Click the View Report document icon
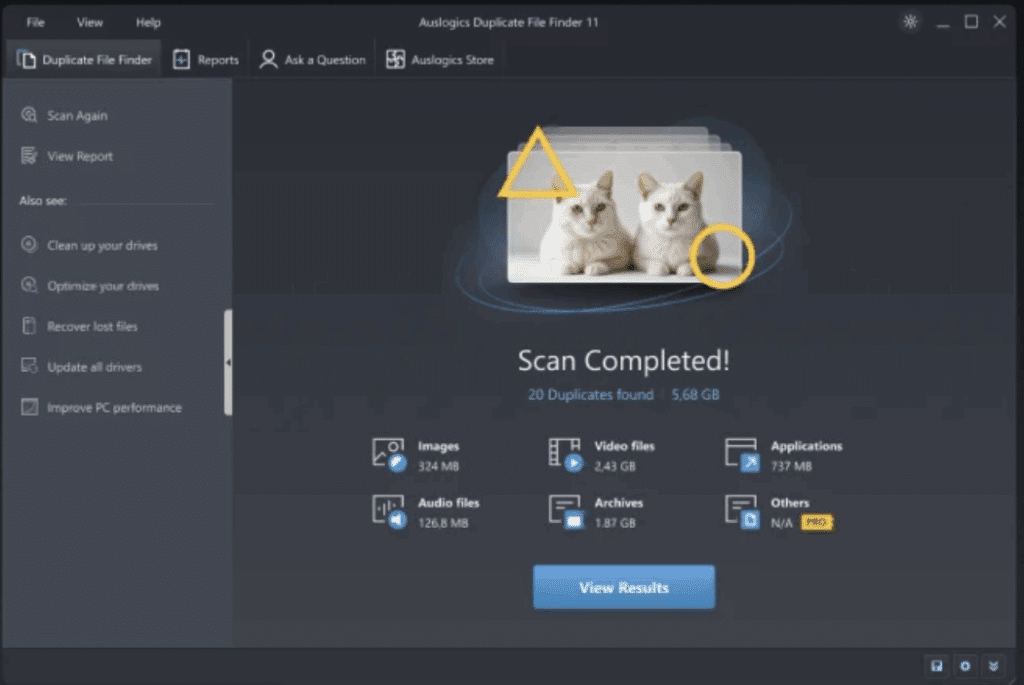1024x685 pixels. coord(29,155)
